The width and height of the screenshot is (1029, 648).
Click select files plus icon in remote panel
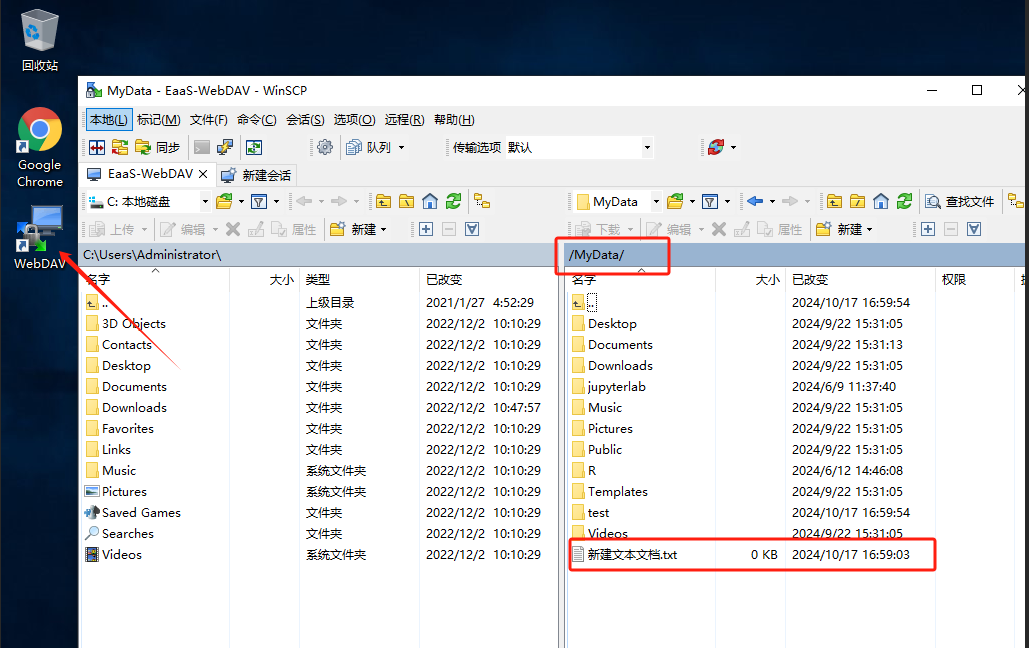(x=928, y=229)
